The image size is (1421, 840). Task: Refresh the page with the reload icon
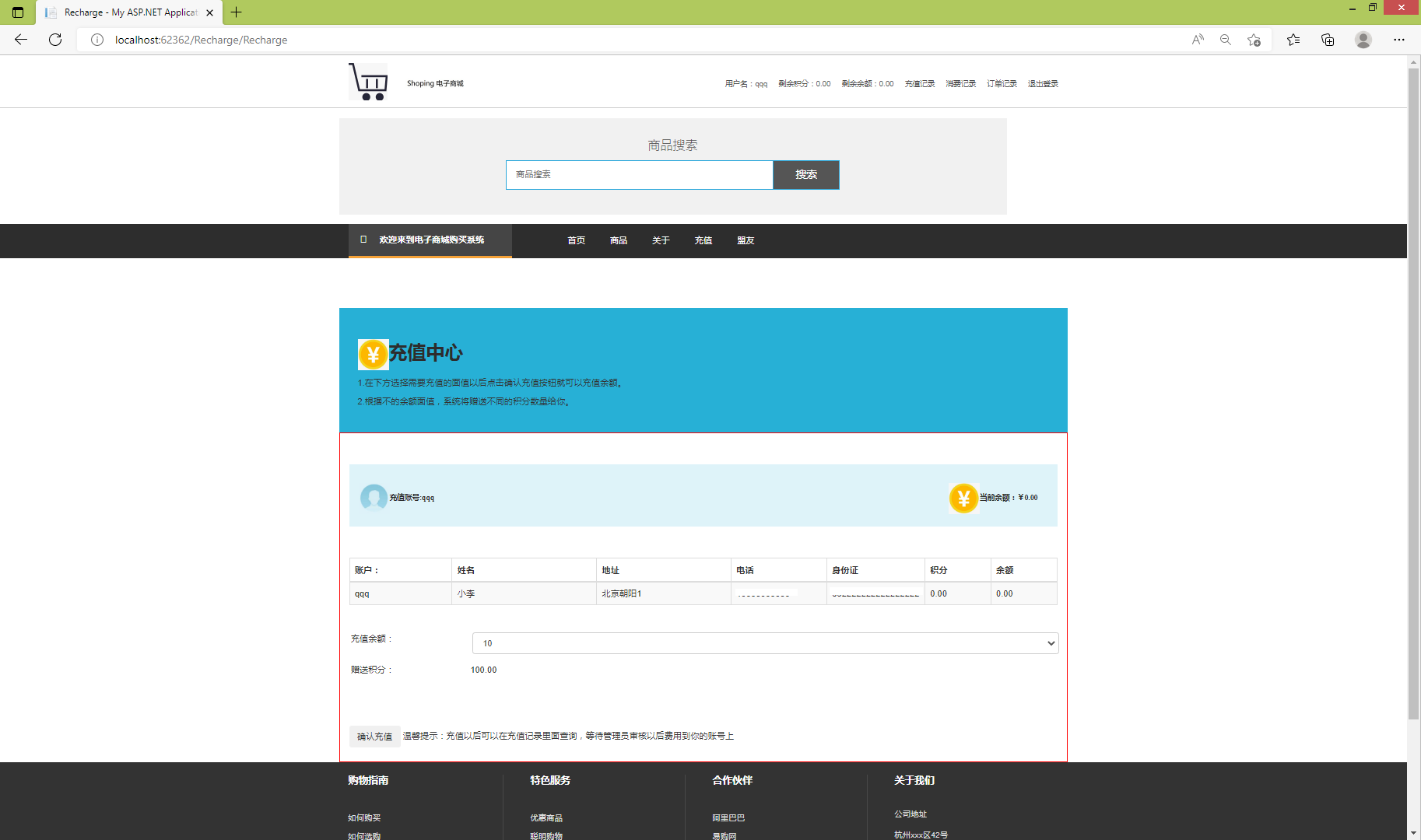(x=54, y=40)
